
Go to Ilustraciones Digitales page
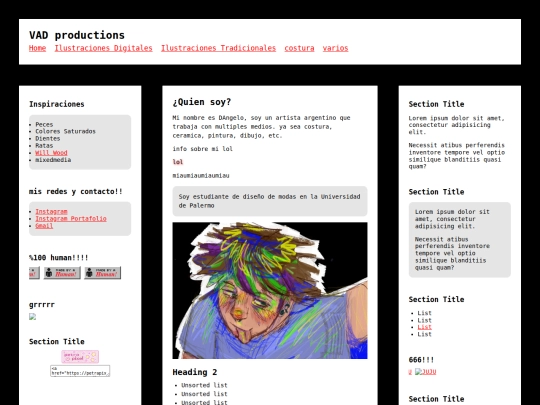[103, 48]
